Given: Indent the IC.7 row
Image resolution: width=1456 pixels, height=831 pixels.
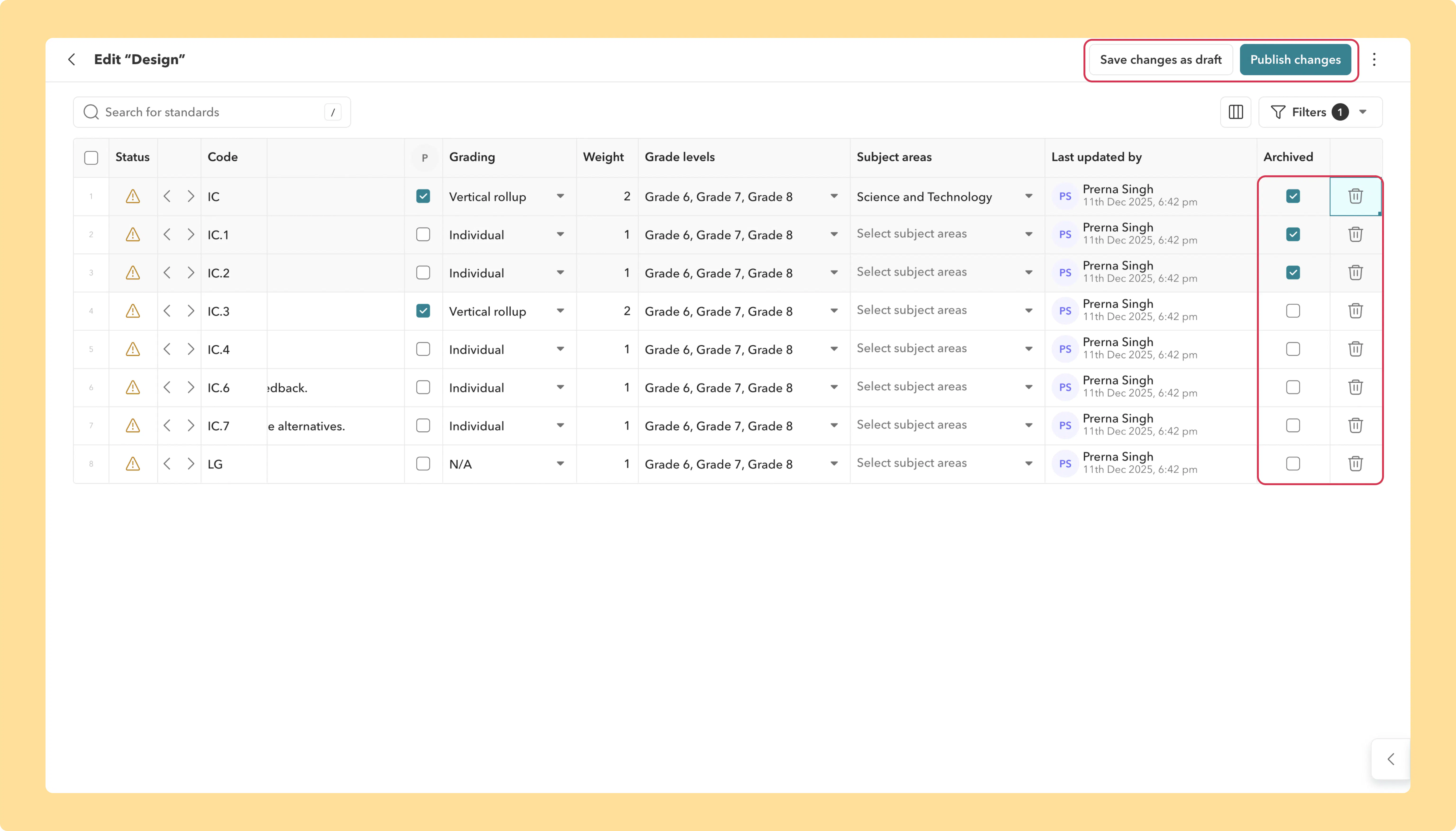Looking at the screenshot, I should pyautogui.click(x=191, y=426).
